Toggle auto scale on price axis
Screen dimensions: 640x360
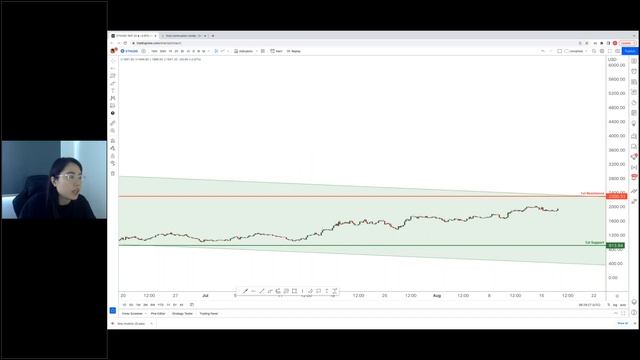point(623,305)
